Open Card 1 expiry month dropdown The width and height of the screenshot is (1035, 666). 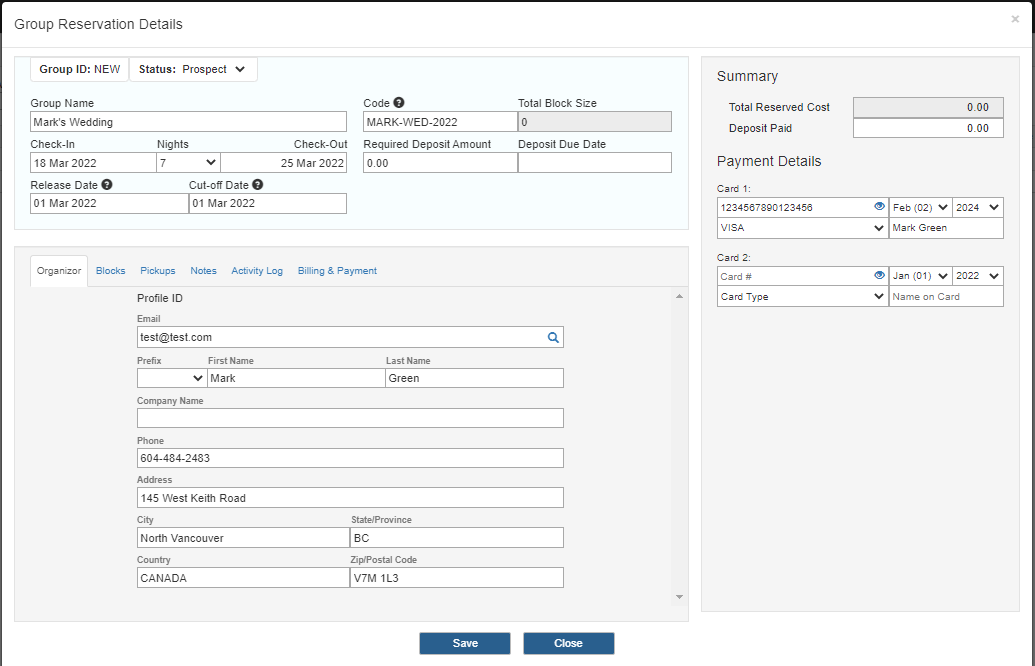click(x=921, y=207)
